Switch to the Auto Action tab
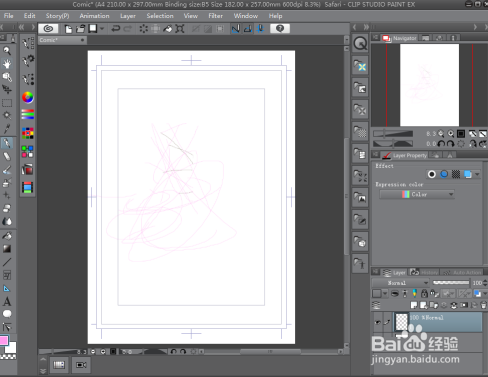Image resolution: width=488 pixels, height=377 pixels. click(462, 272)
